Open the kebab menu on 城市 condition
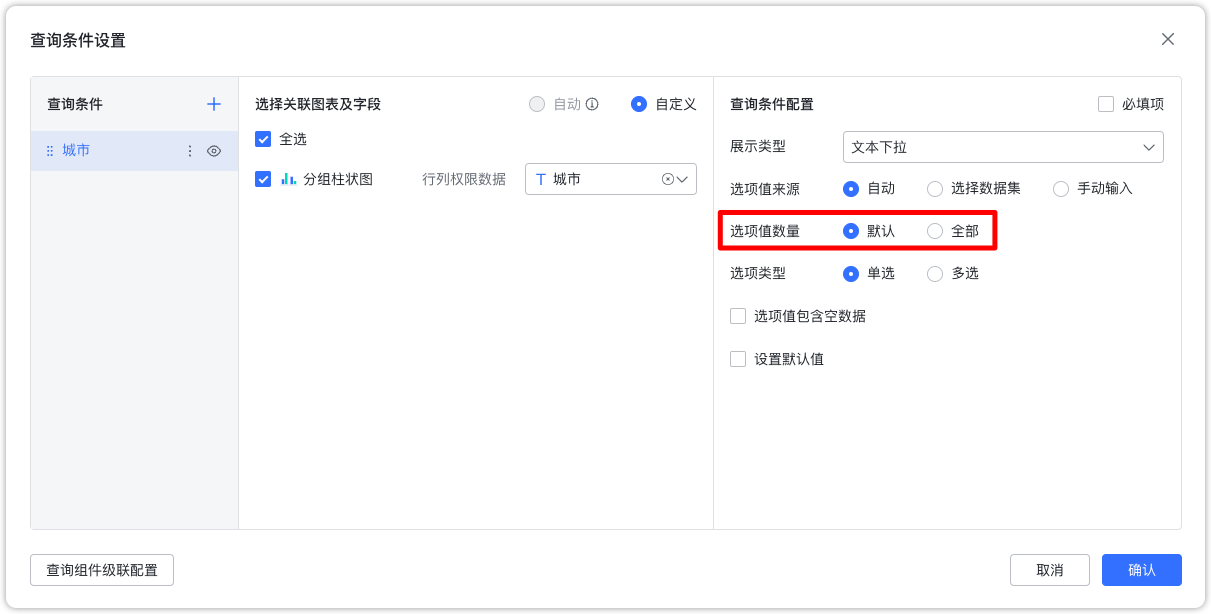1211x614 pixels. [x=189, y=150]
